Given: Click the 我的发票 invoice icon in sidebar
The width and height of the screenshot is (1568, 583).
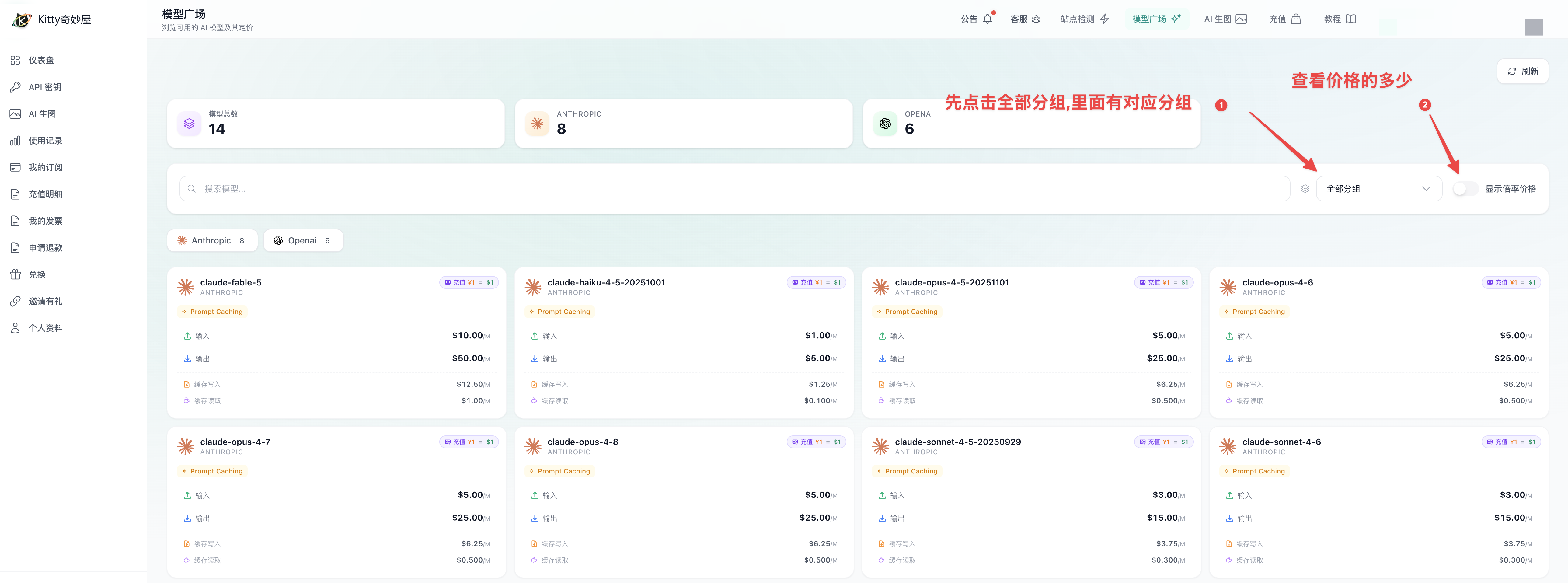Looking at the screenshot, I should [x=15, y=221].
